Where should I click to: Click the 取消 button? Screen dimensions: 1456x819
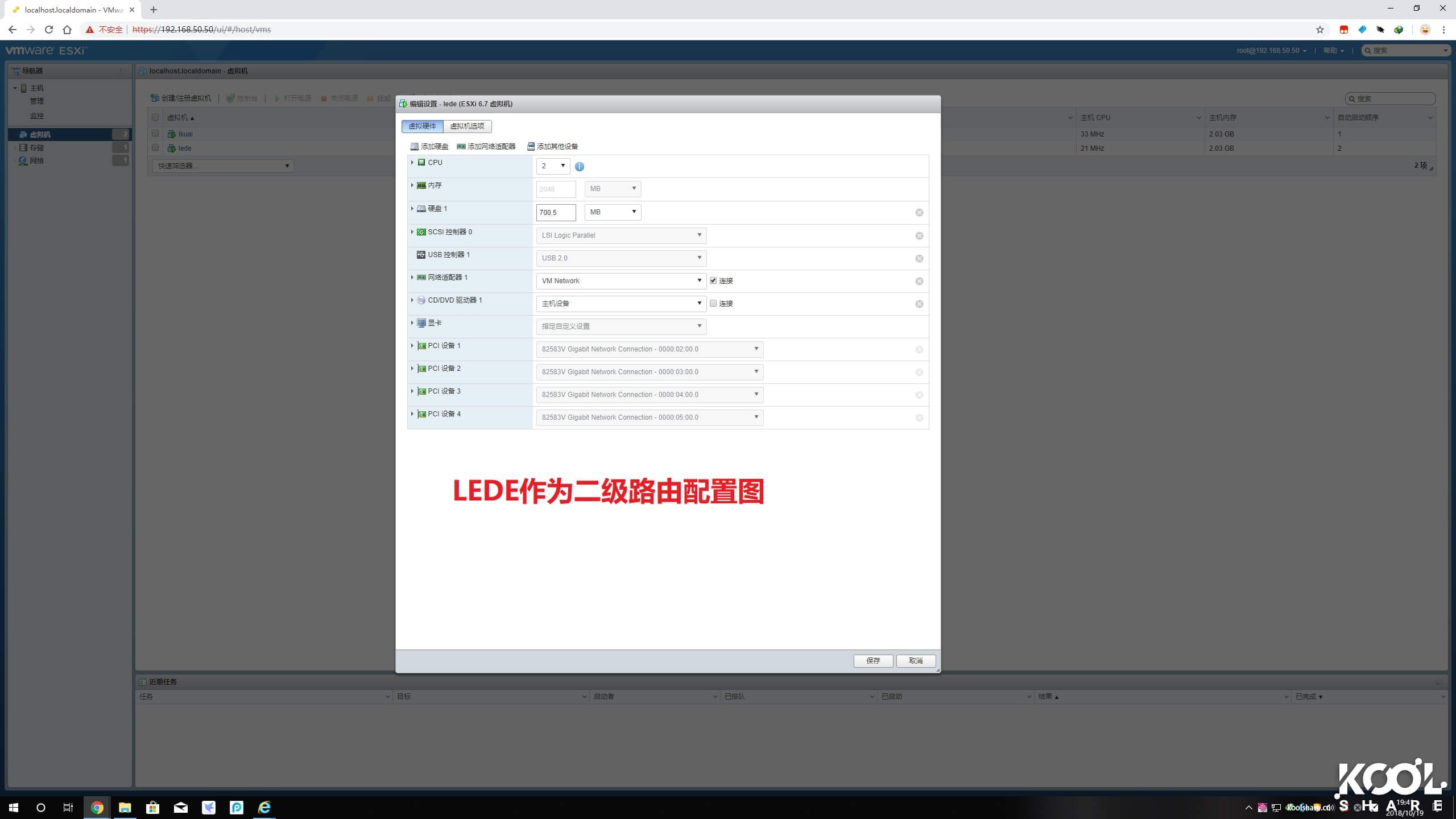pyautogui.click(x=916, y=660)
